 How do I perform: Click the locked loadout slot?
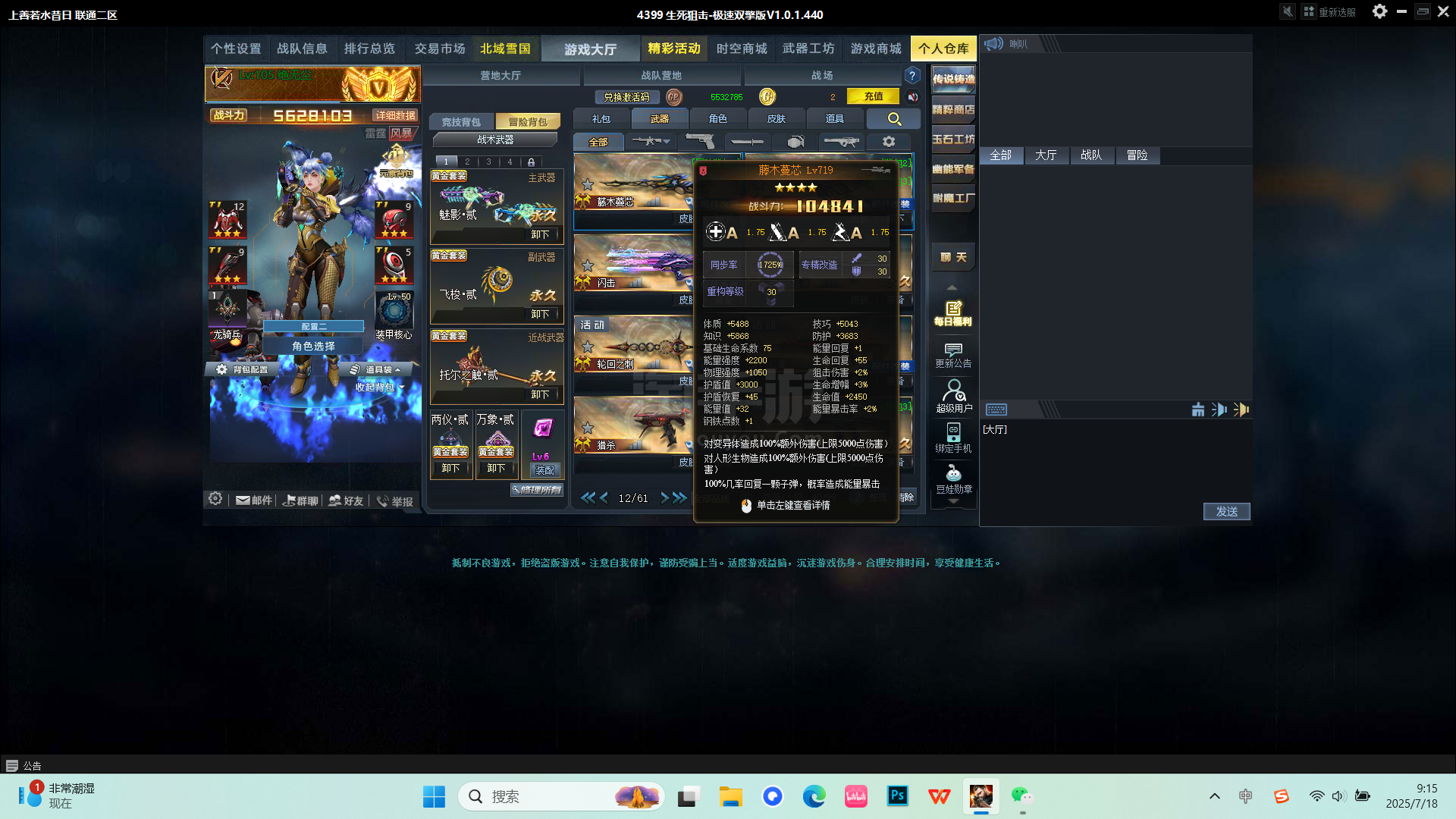pos(531,162)
